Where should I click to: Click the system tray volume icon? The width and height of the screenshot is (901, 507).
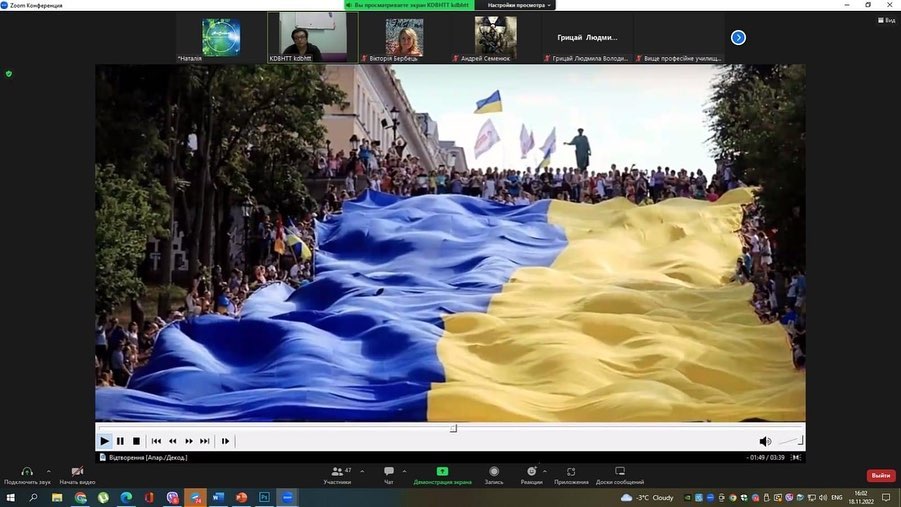[x=823, y=497]
